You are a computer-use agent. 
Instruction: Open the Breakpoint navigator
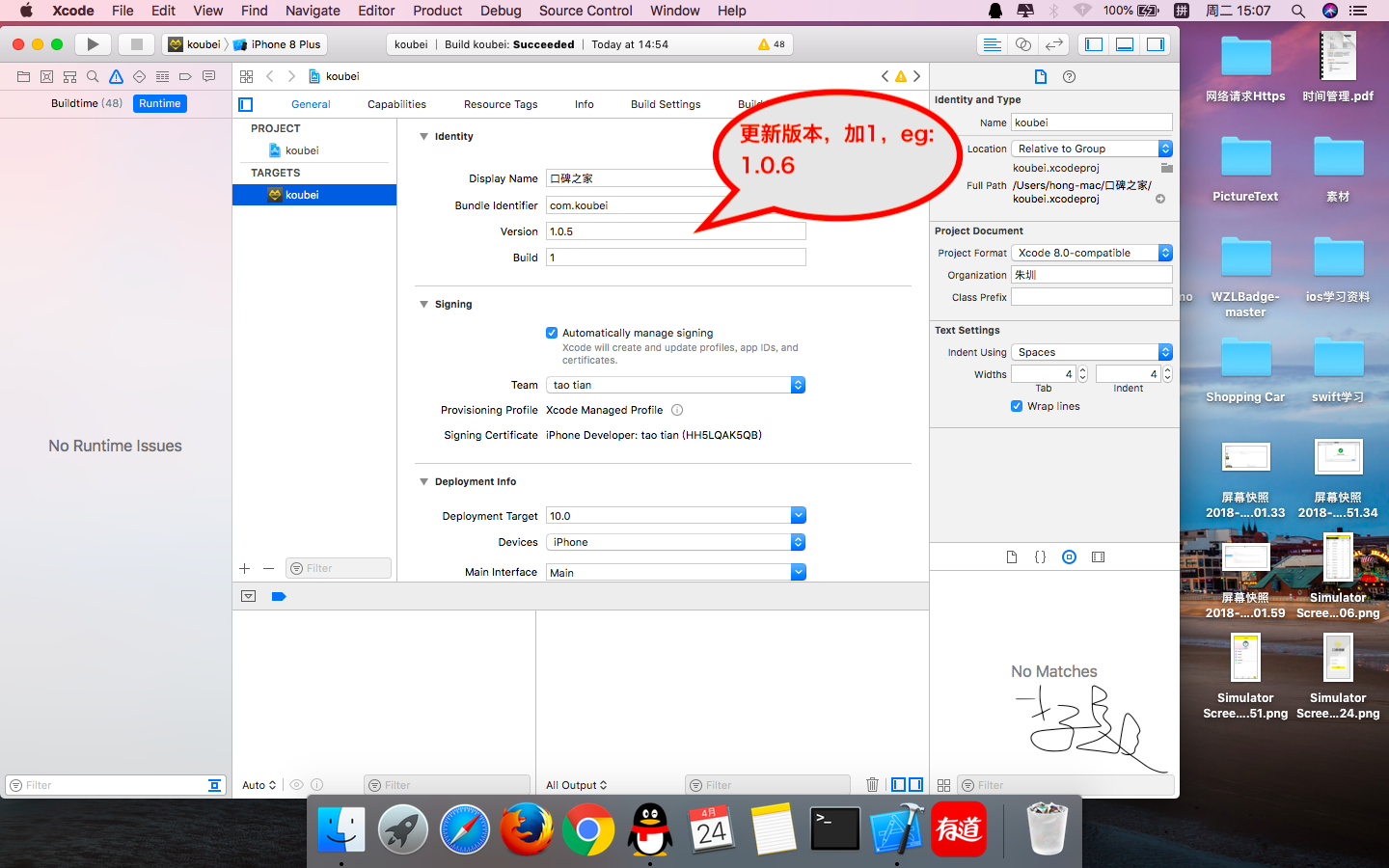pyautogui.click(x=185, y=76)
